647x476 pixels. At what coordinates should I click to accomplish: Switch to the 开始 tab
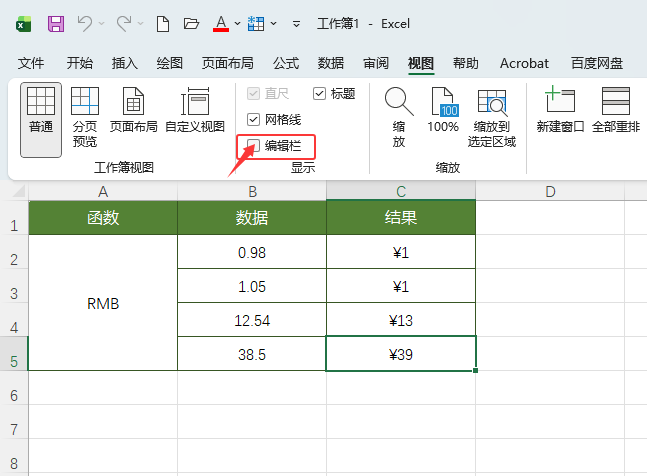pos(80,63)
